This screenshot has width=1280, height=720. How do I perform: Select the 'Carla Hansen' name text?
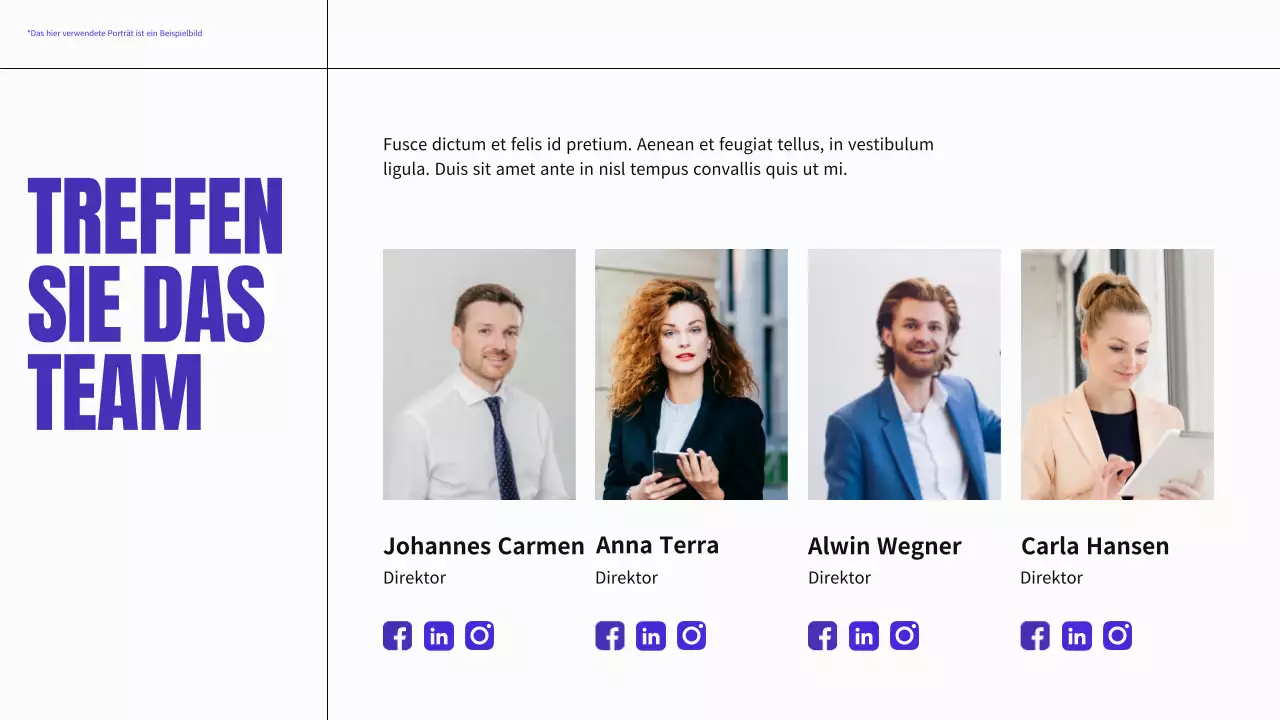pos(1094,546)
